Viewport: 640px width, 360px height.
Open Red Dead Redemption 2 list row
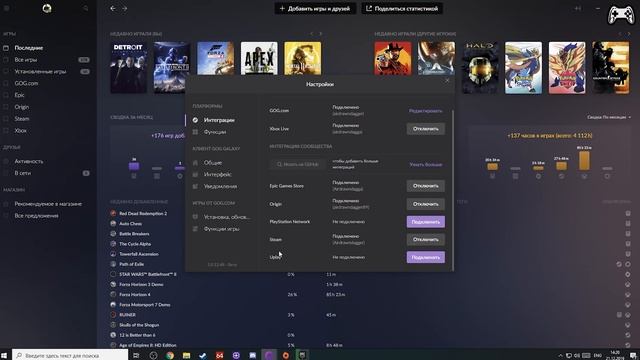coord(142,213)
